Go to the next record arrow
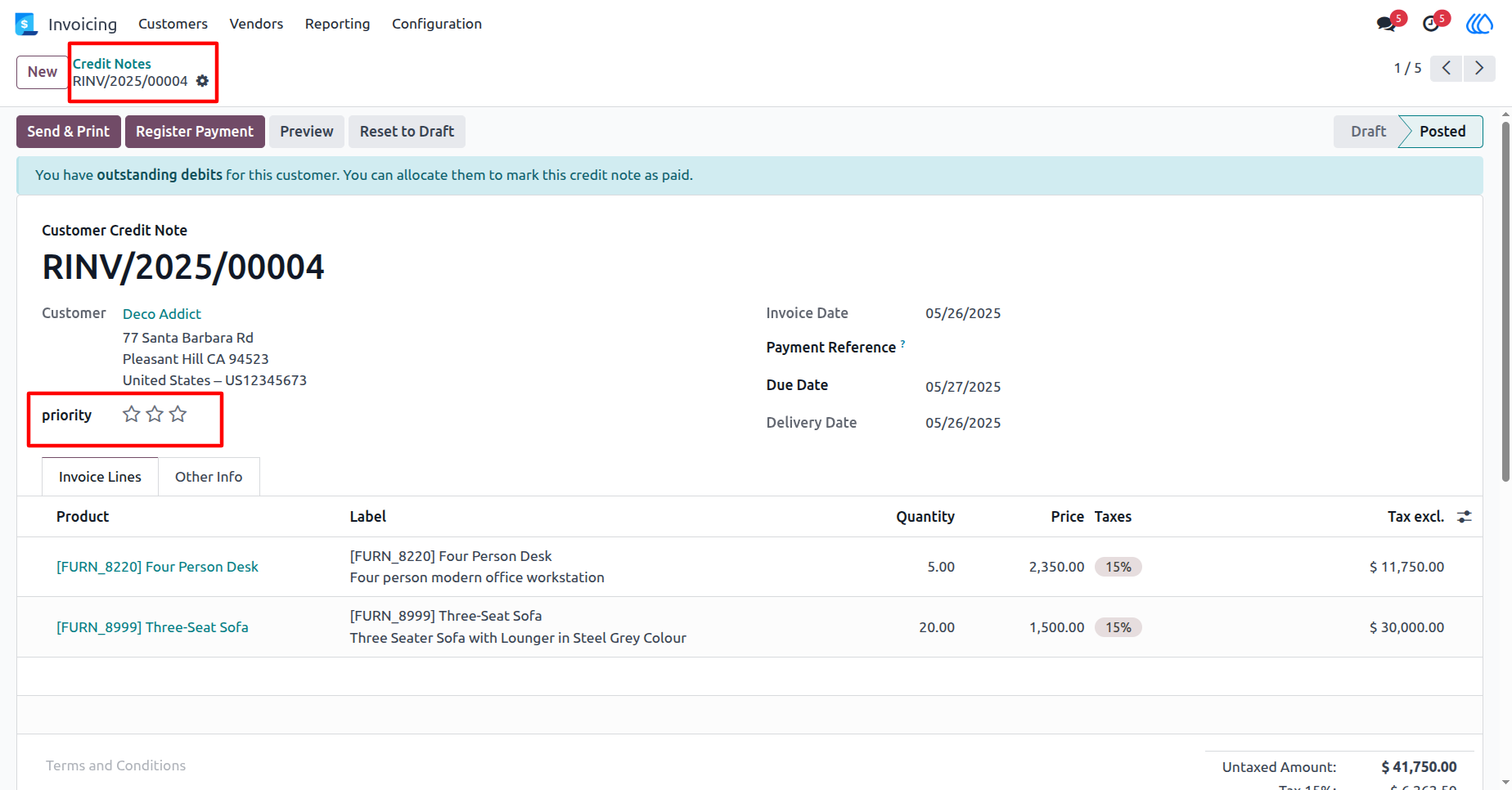This screenshot has height=790, width=1512. coord(1479,68)
